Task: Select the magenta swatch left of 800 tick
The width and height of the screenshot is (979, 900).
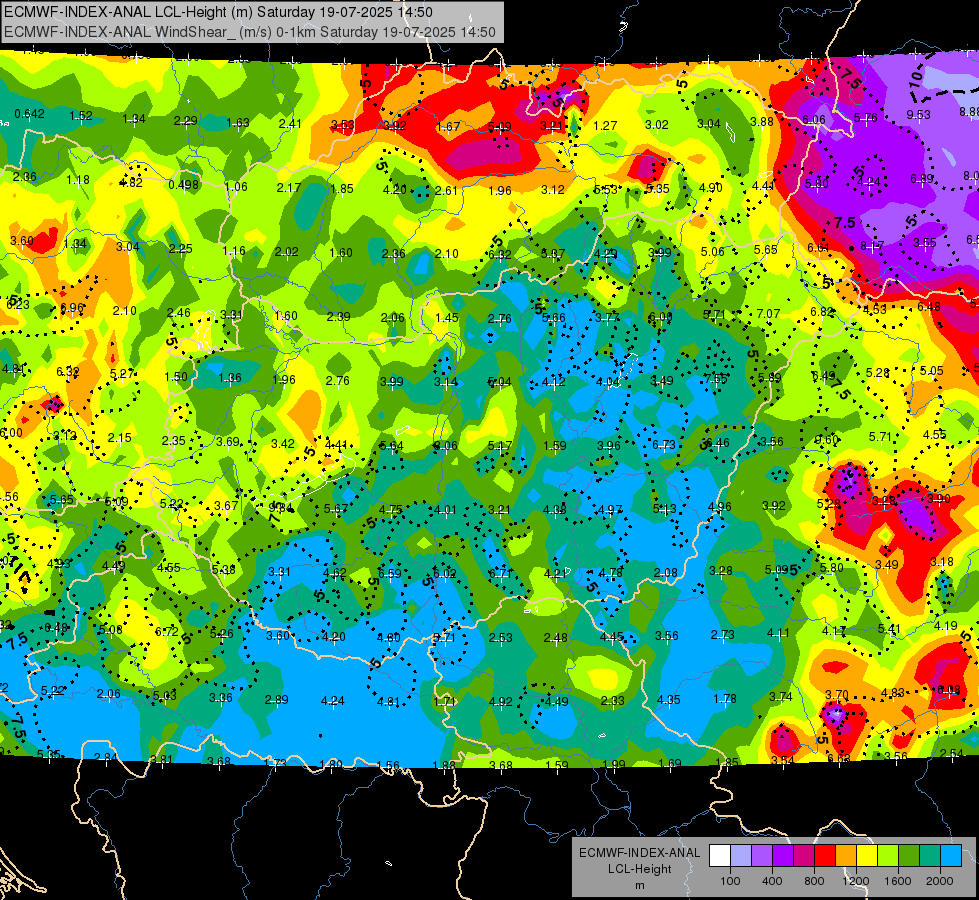Action: pyautogui.click(x=804, y=855)
